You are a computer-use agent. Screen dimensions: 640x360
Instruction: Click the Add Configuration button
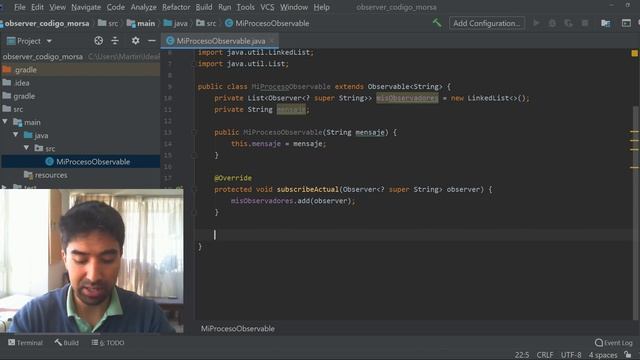click(x=487, y=23)
